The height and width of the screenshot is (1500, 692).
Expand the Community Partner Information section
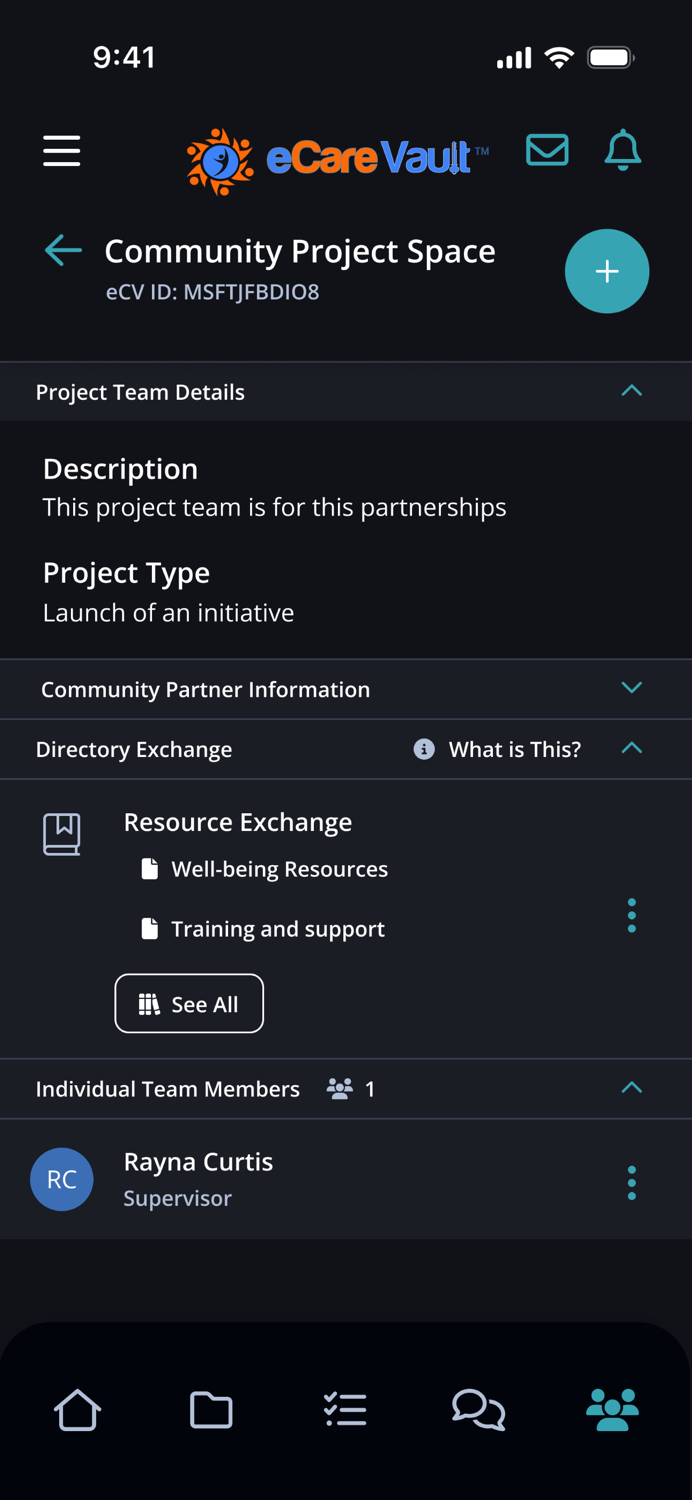[x=631, y=688]
